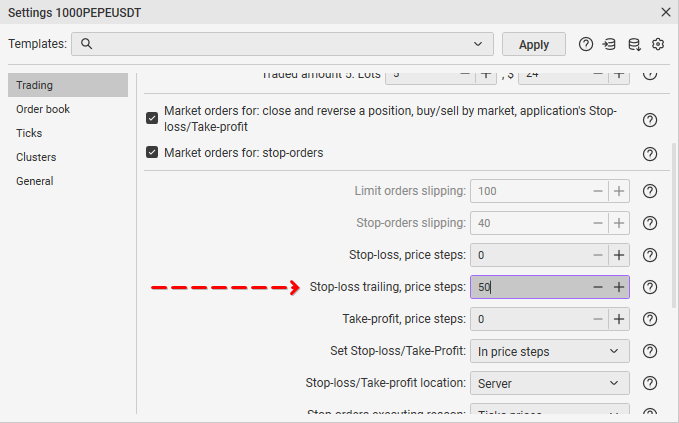This screenshot has height=423, width=679.
Task: Open templates help question mark icon
Action: pos(585,44)
